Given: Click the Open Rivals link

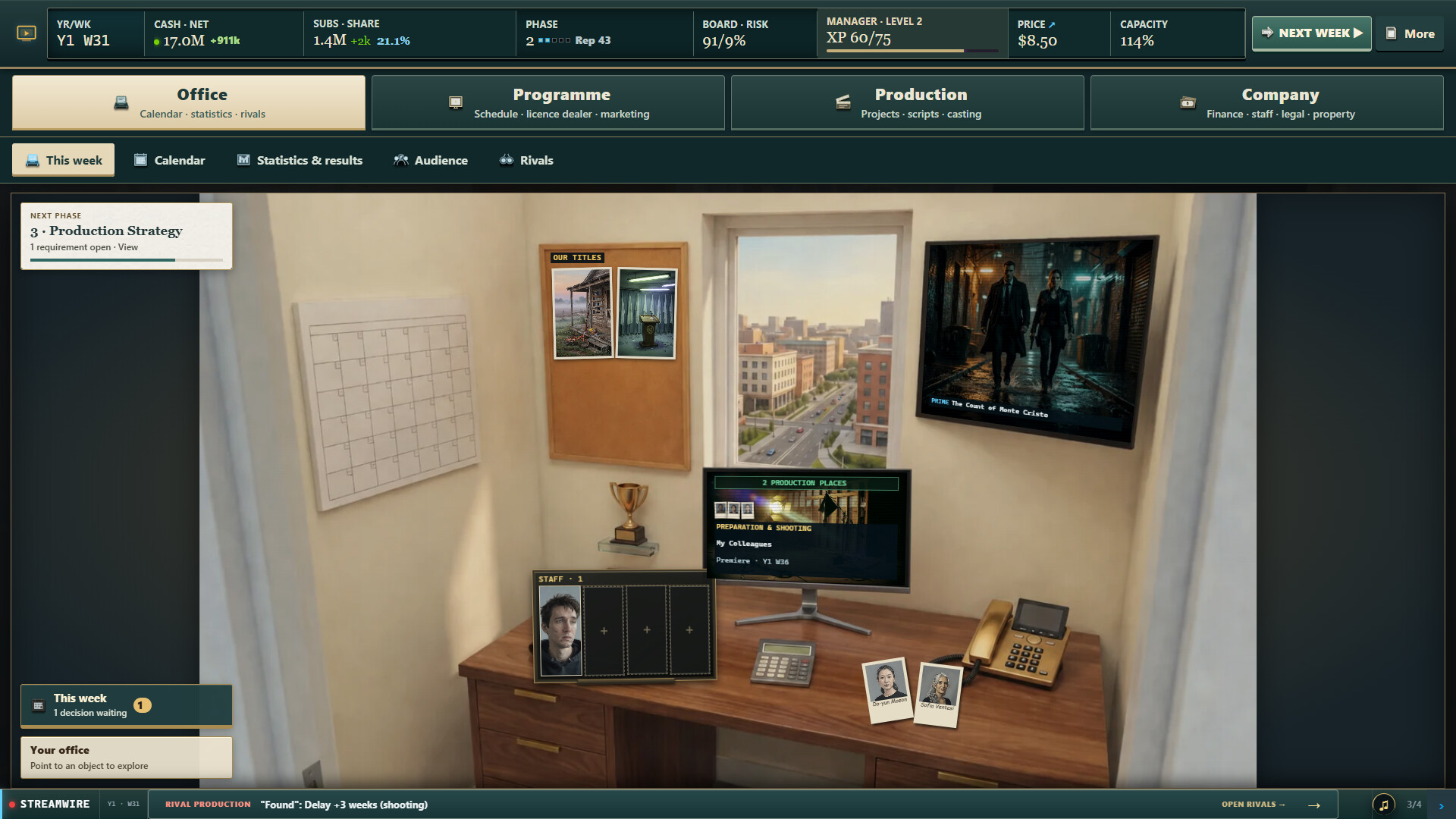Looking at the screenshot, I should coord(1253,805).
